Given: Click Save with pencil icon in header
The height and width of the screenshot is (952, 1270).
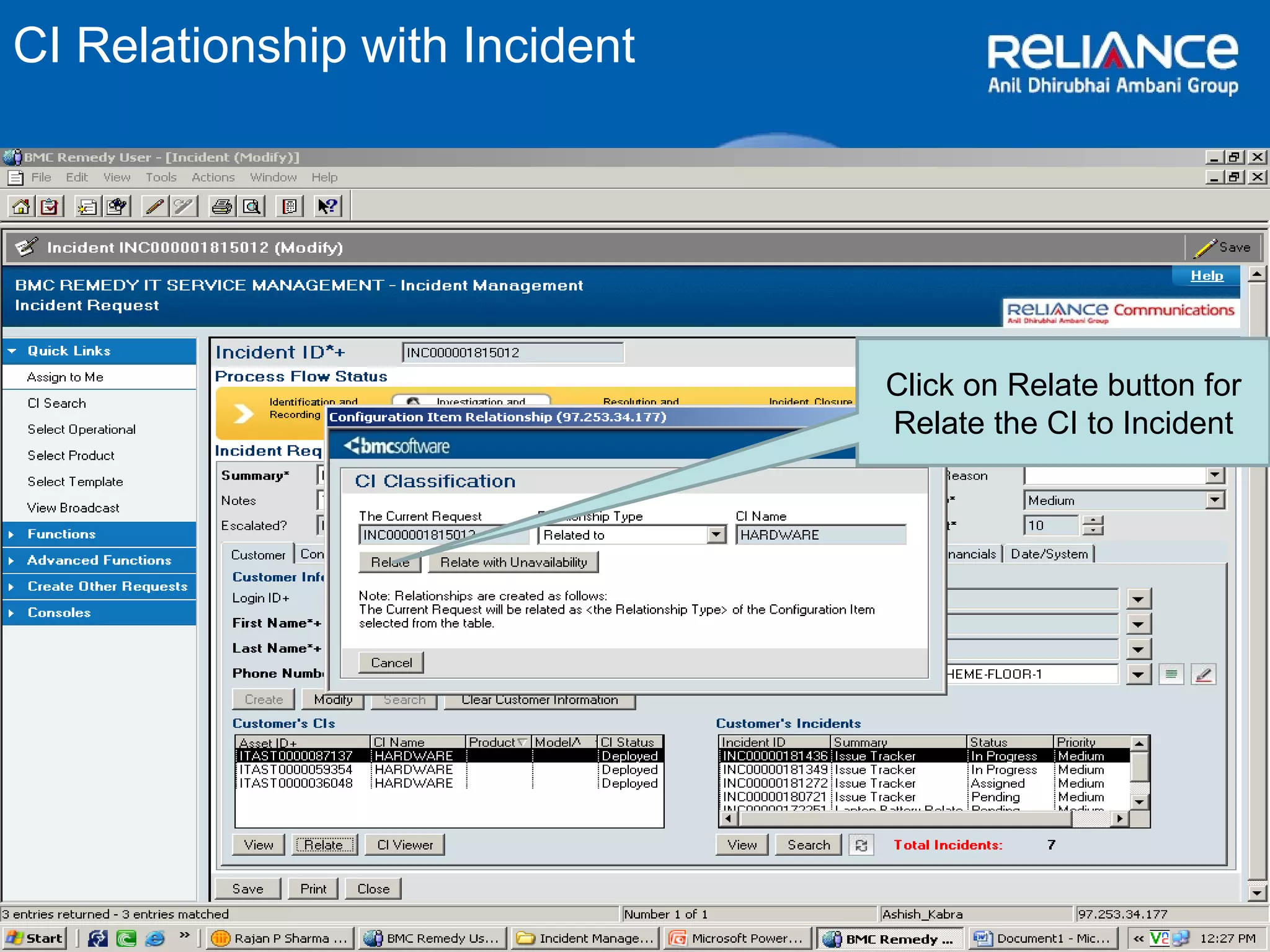Looking at the screenshot, I should 1223,247.
